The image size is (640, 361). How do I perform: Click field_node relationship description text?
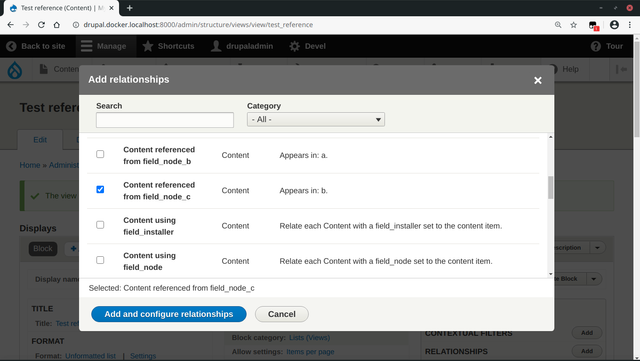[386, 261]
